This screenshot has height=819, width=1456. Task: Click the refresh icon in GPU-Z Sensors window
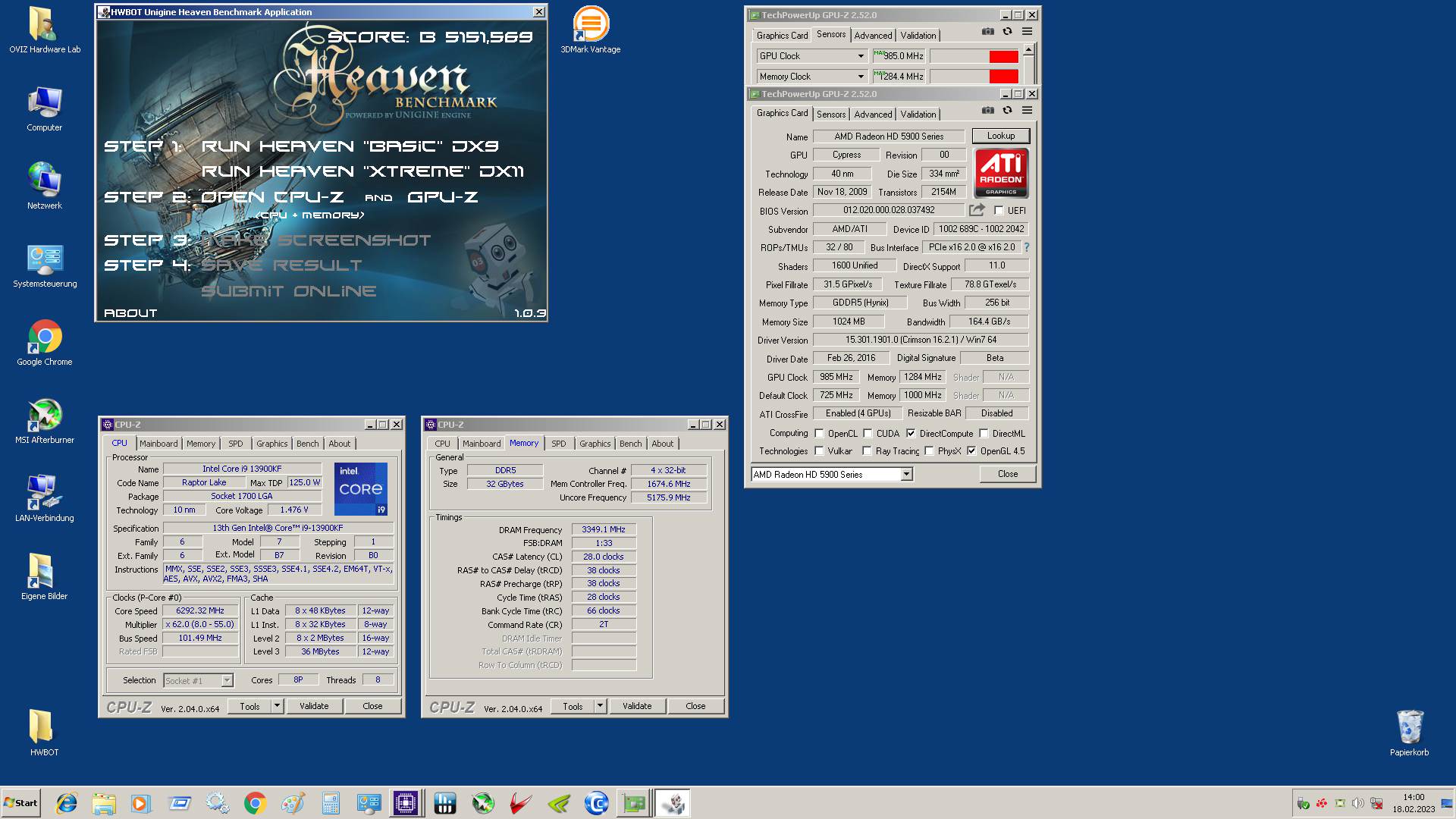click(1007, 32)
